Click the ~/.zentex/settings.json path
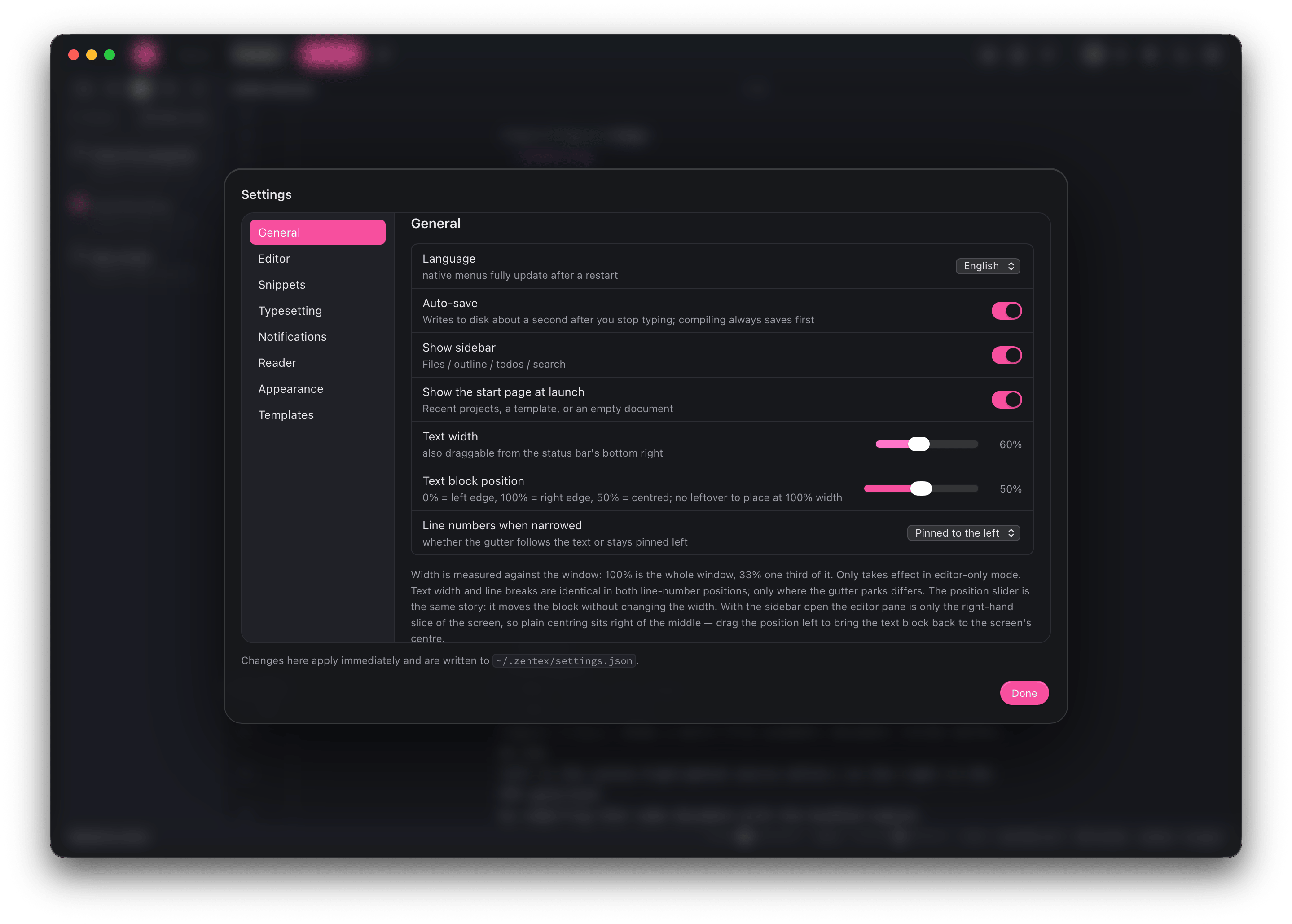 [563, 660]
